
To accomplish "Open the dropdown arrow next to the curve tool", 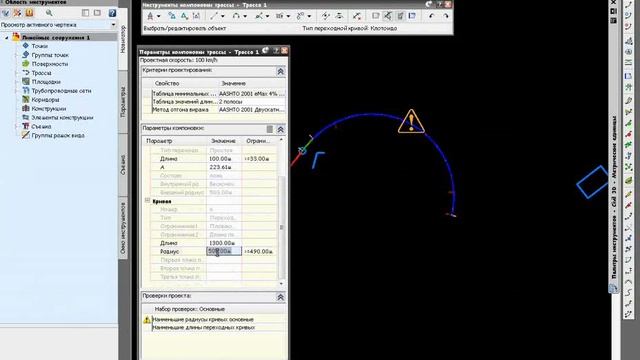I will [245, 16].
